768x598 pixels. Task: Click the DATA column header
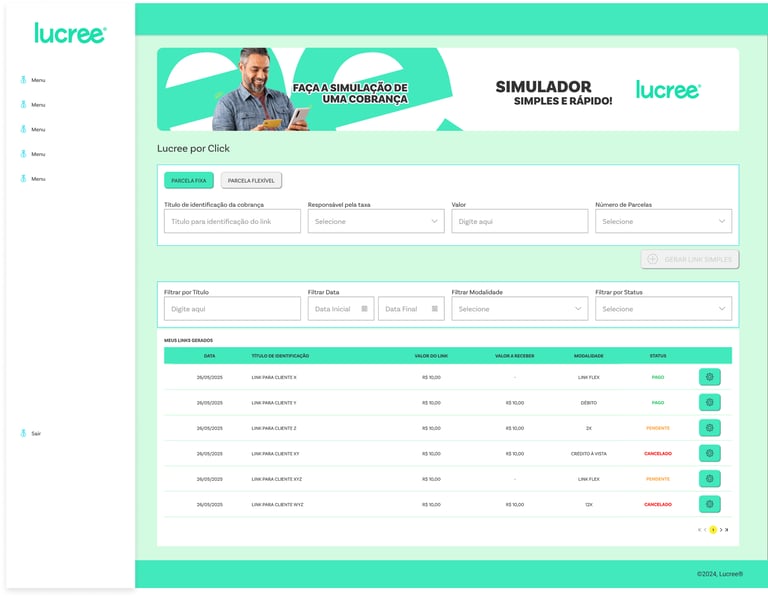(210, 356)
